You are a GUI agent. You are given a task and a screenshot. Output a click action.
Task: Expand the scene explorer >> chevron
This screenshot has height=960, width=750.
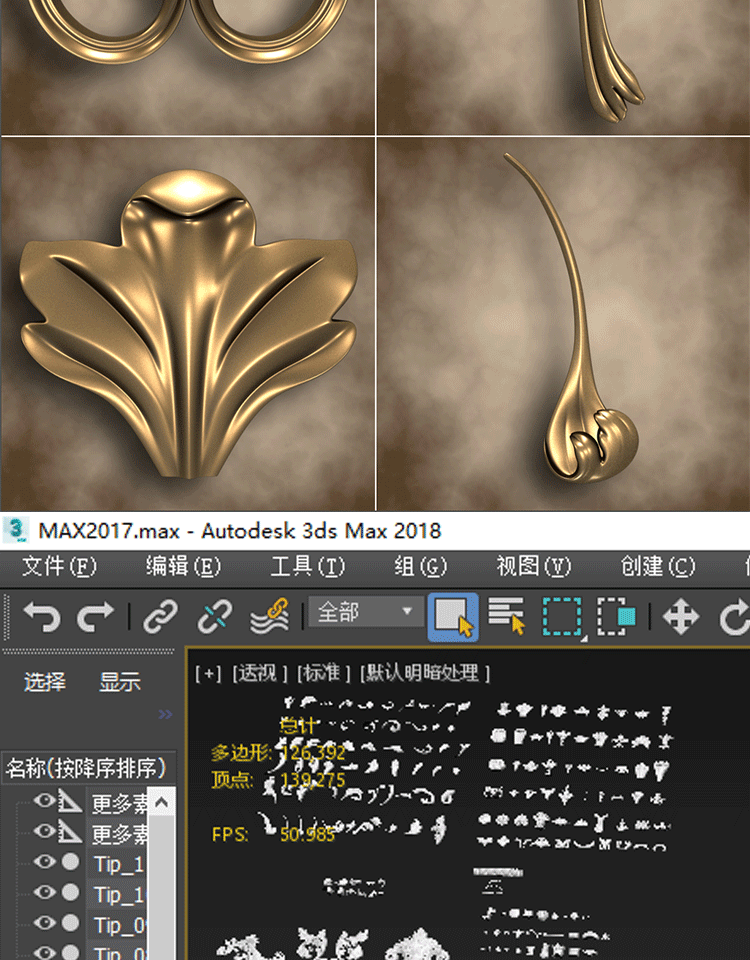165,714
